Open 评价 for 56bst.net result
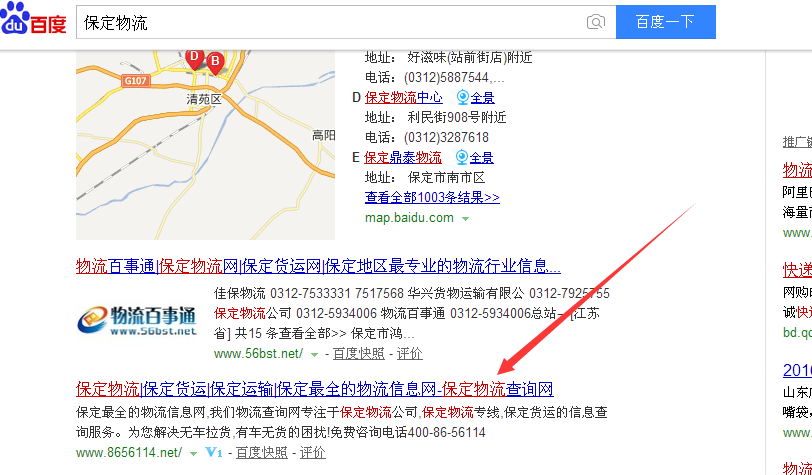 (x=410, y=354)
